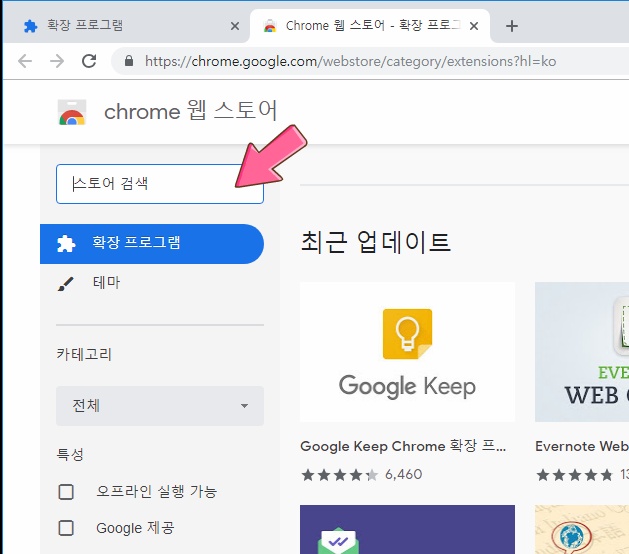The height and width of the screenshot is (554, 629).
Task: Select the Chrome 웹 스토어 browser tab
Action: (370, 26)
